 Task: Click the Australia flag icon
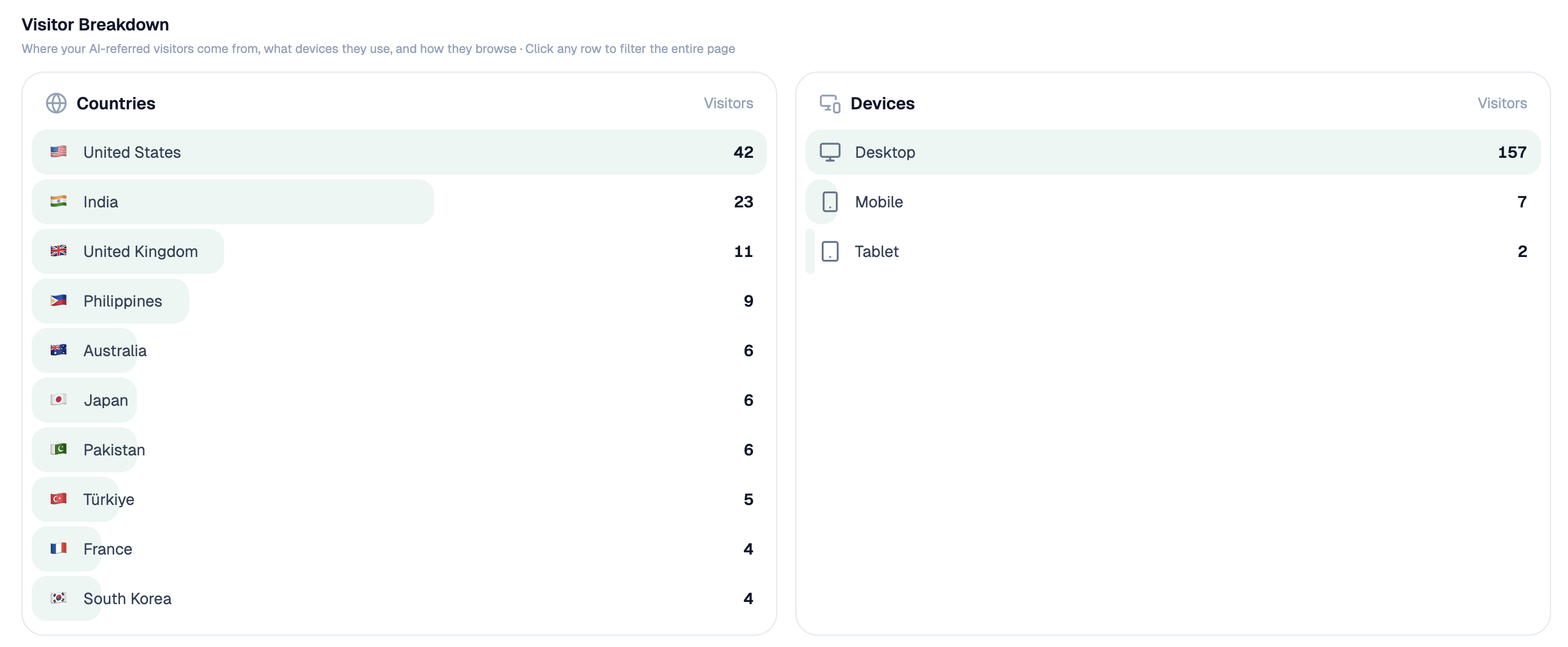coord(59,351)
